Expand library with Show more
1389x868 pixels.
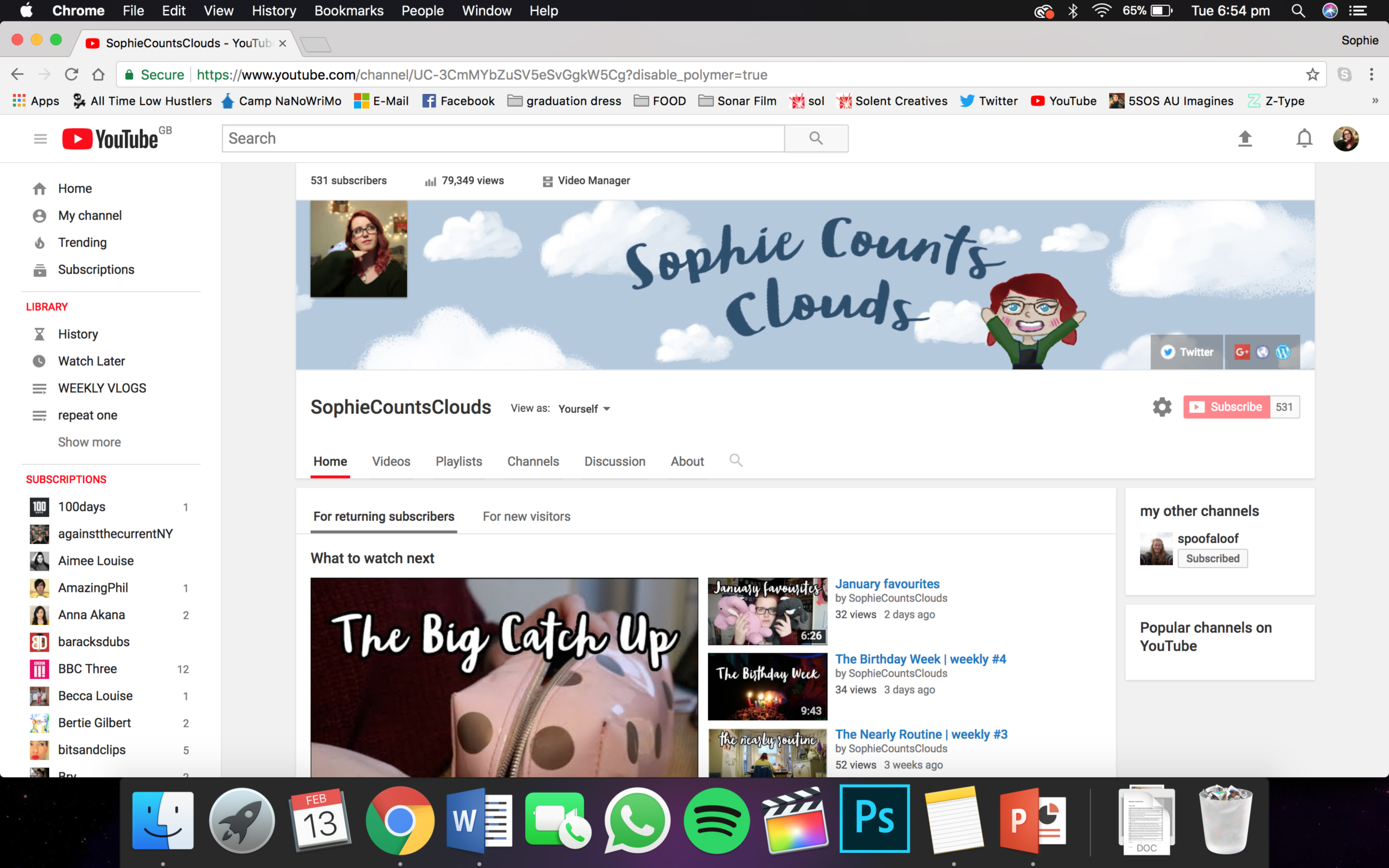pyautogui.click(x=89, y=442)
